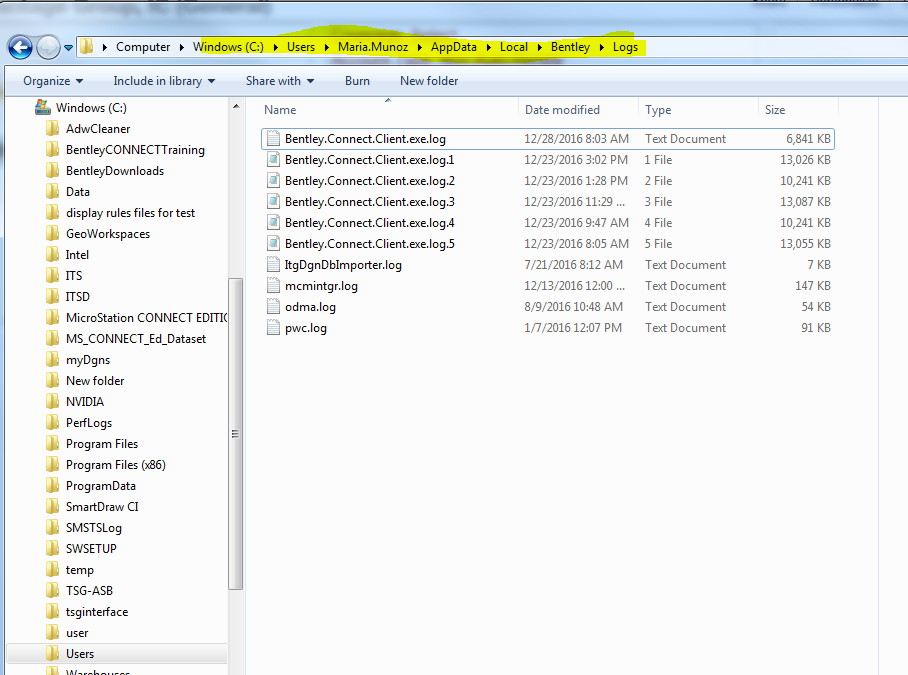Click the NVIDIA folder icon

coord(52,401)
